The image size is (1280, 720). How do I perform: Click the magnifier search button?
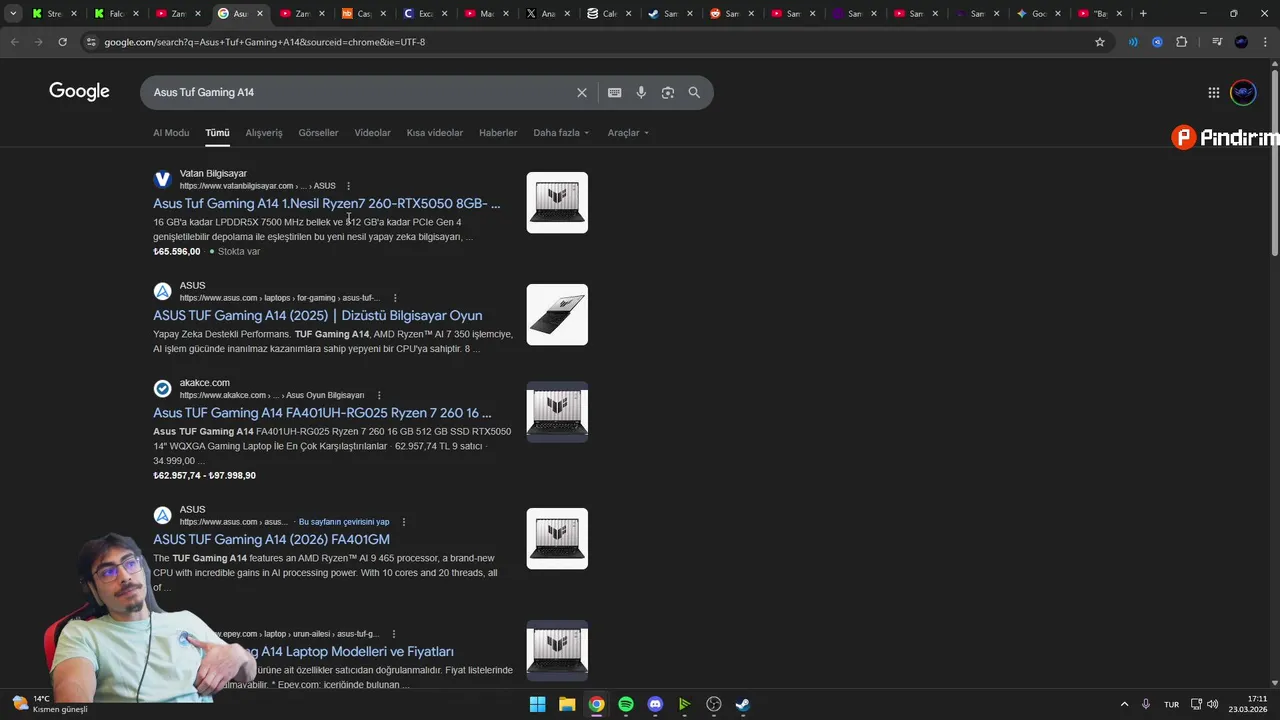694,92
